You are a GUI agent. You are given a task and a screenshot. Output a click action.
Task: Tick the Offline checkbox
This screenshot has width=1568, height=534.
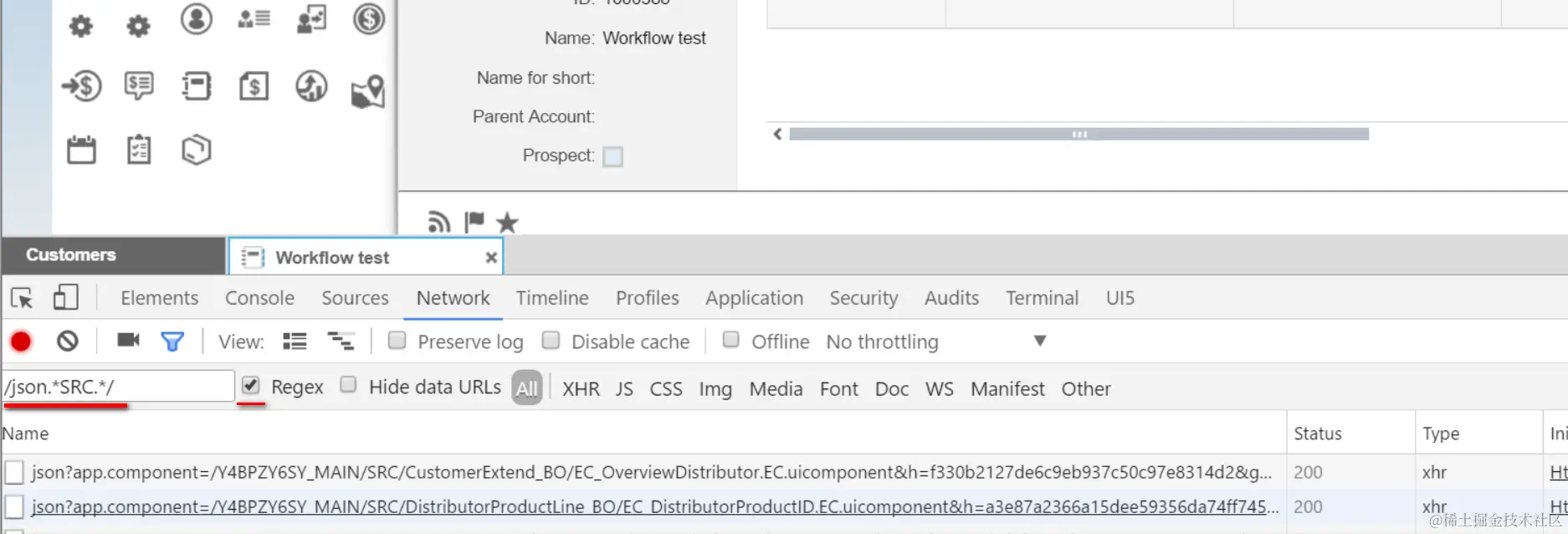(x=730, y=339)
